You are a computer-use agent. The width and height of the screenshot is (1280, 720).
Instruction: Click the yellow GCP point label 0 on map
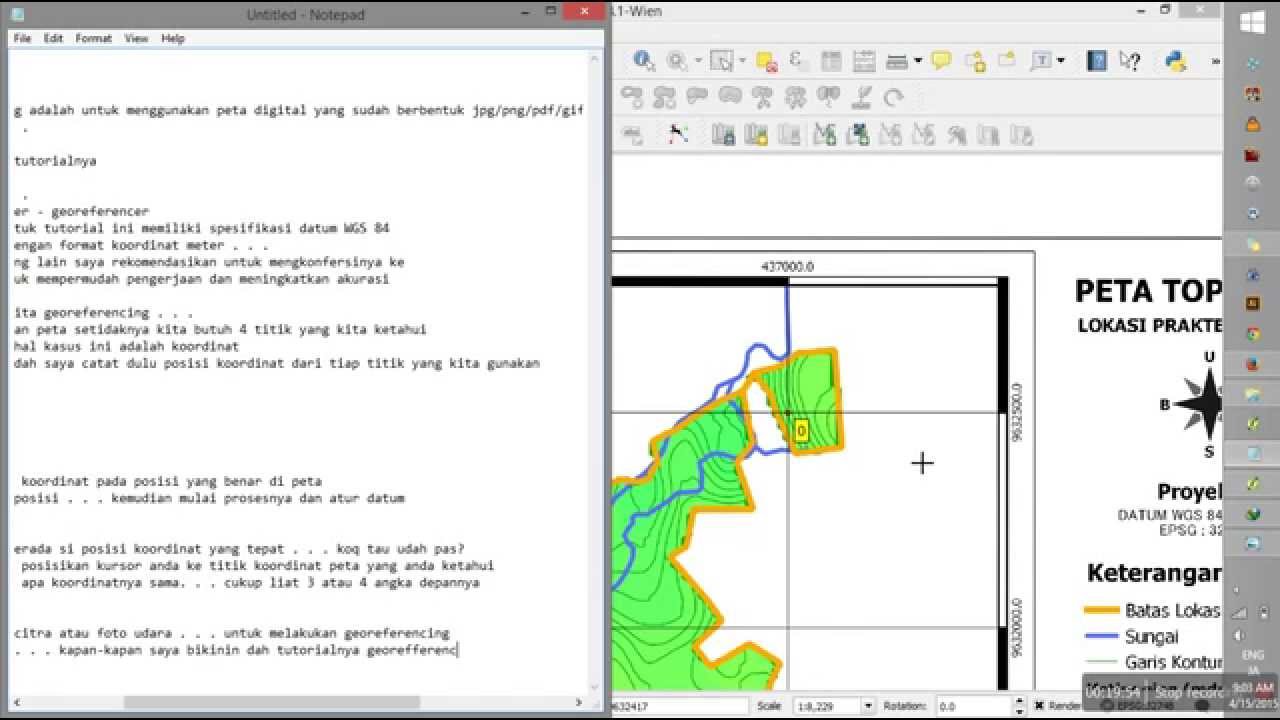801,431
